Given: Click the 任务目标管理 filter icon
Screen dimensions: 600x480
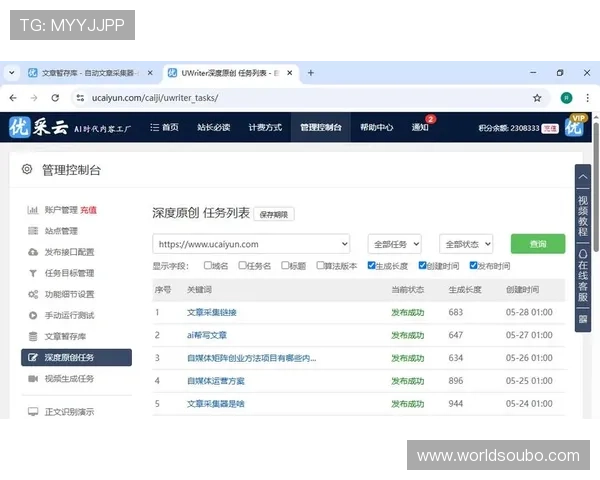Looking at the screenshot, I should (33, 273).
